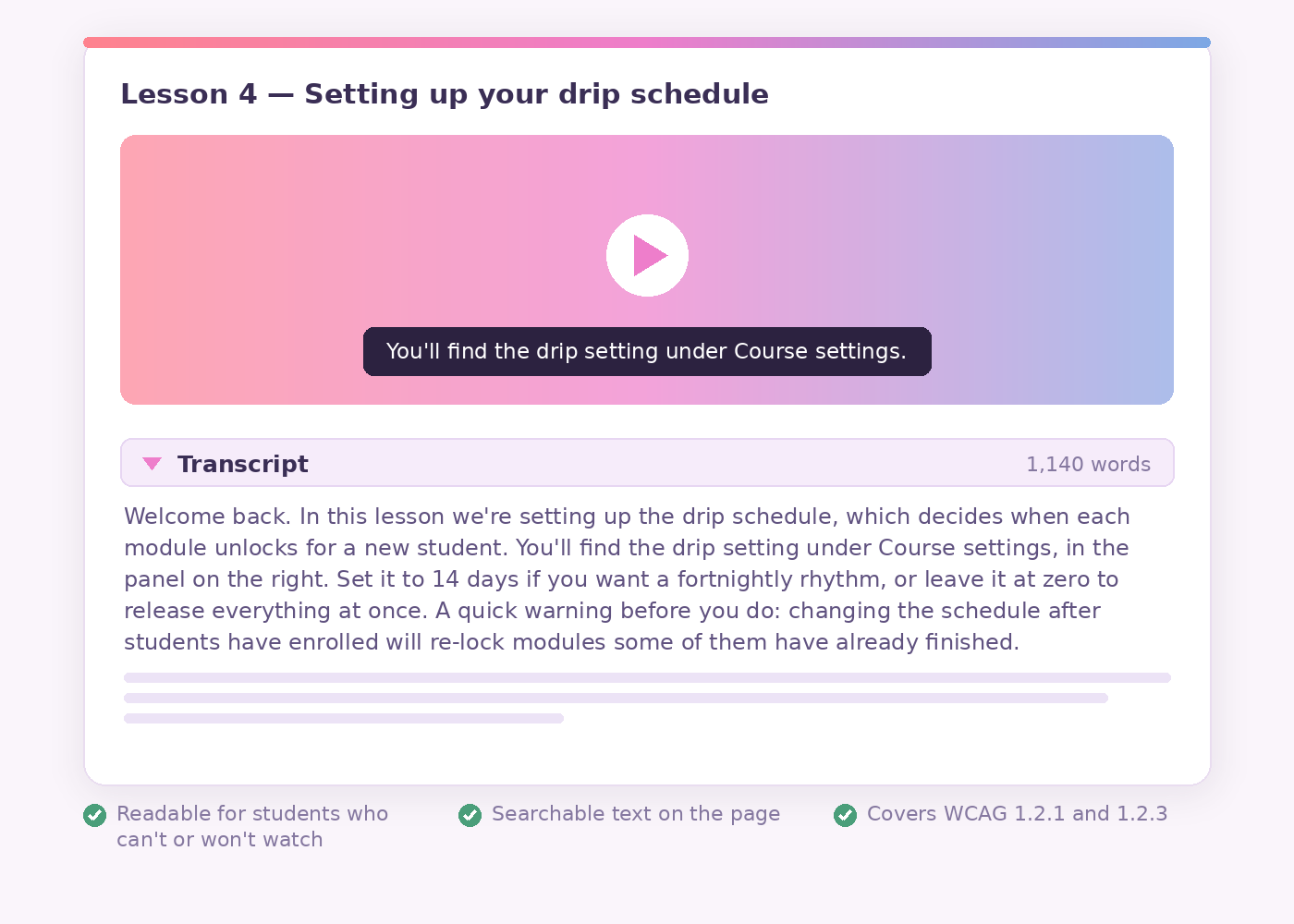Click the Searchable text on the page label
The width and height of the screenshot is (1294, 924).
636,814
